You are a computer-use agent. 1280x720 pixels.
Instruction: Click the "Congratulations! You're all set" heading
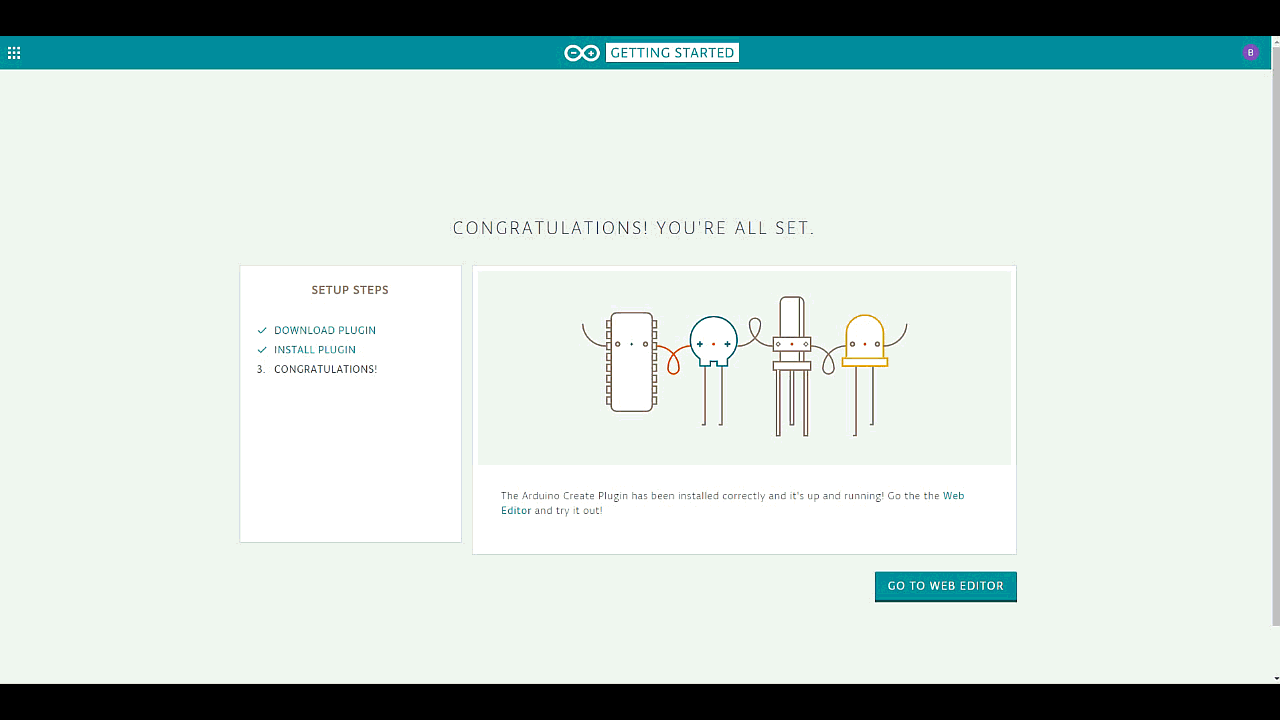(634, 228)
